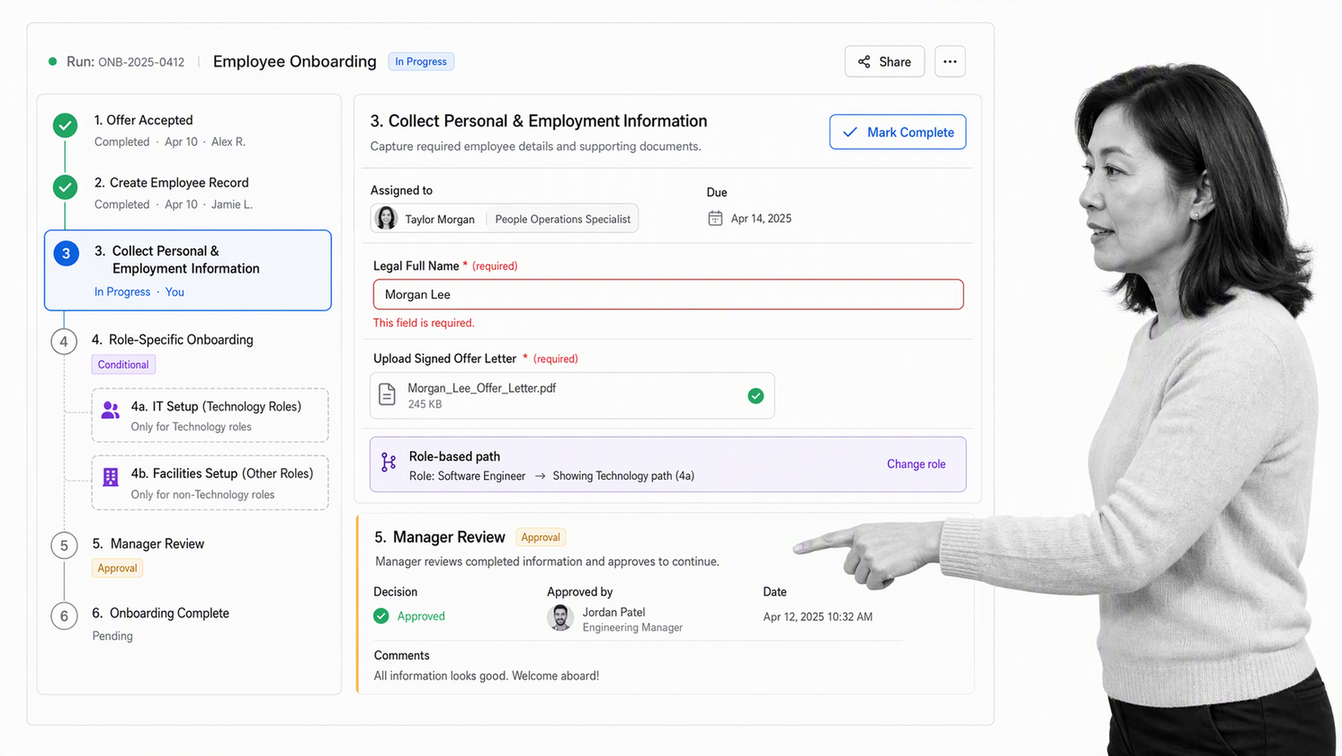Image resolution: width=1342 pixels, height=756 pixels.
Task: Click the Mark Complete button
Action: 897,132
